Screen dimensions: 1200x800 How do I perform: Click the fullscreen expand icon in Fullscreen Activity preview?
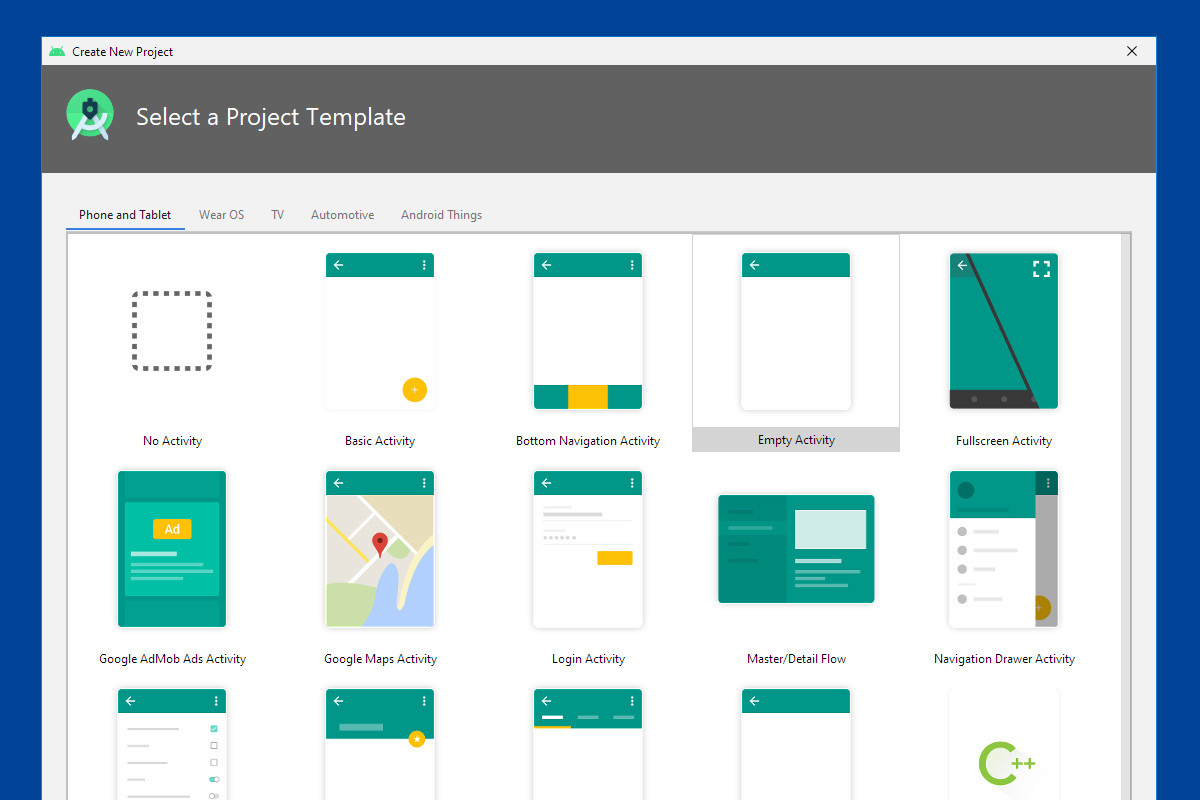pos(1041,268)
